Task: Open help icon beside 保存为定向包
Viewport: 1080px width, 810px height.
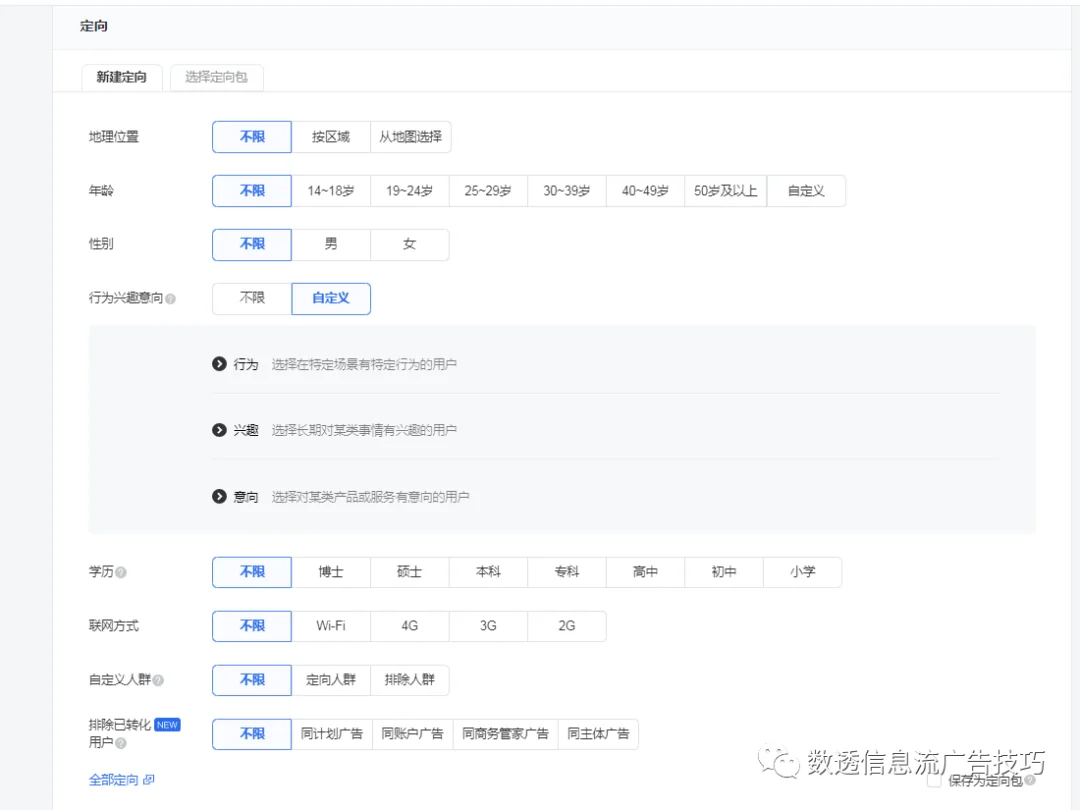Action: click(x=1030, y=780)
